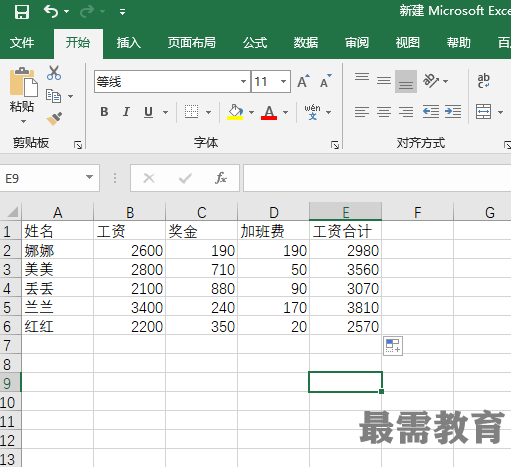Click the Save icon in quick access toolbar

coord(22,12)
